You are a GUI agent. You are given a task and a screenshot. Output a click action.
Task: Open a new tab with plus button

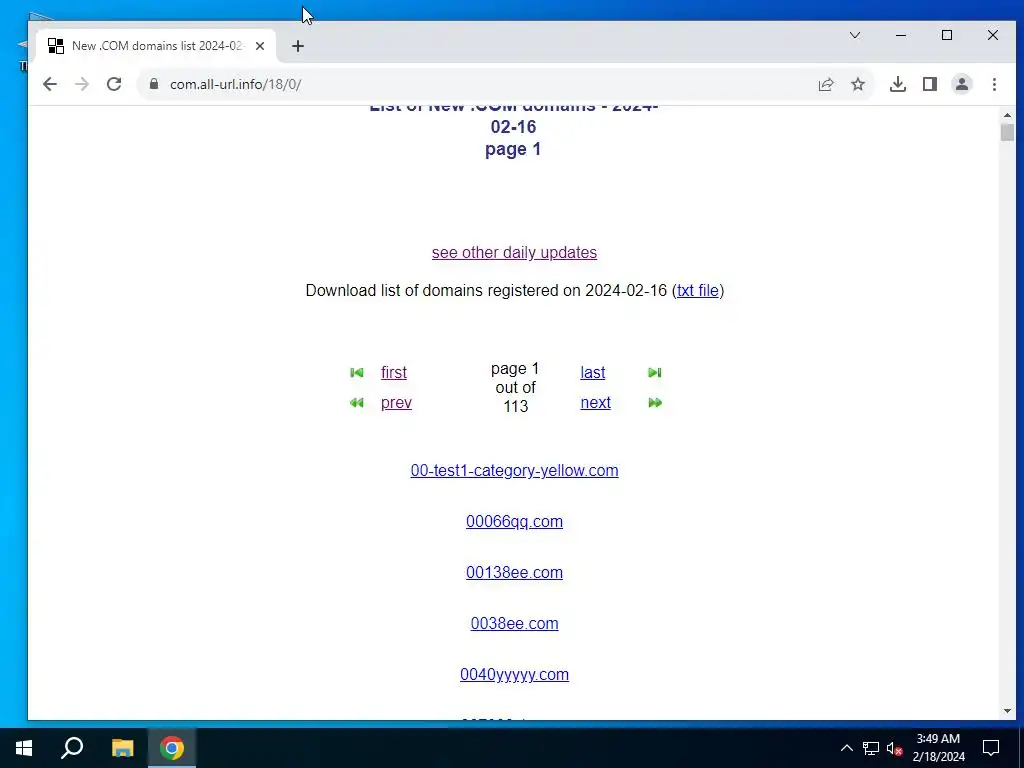[298, 46]
